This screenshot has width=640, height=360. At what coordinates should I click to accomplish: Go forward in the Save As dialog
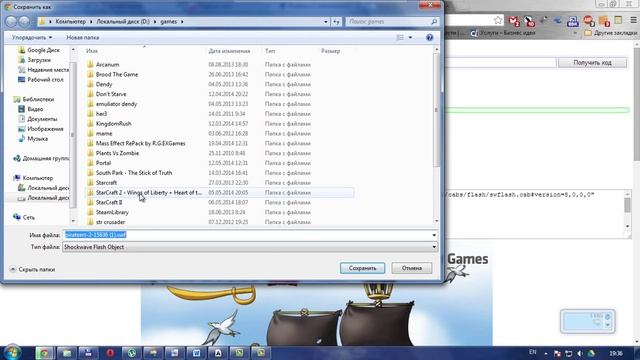(24, 21)
